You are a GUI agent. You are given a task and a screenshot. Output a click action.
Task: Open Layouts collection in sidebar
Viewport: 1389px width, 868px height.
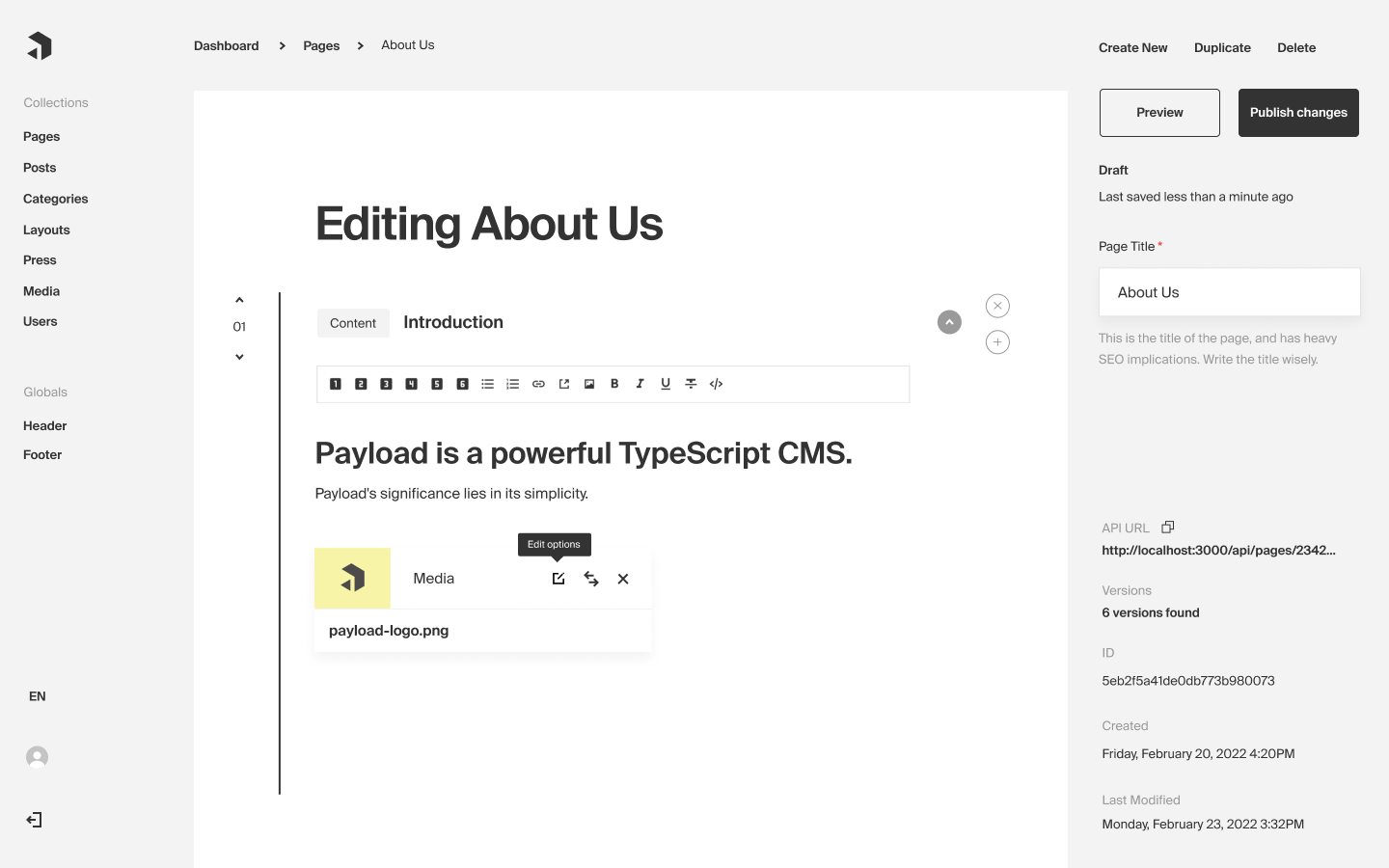pos(46,230)
